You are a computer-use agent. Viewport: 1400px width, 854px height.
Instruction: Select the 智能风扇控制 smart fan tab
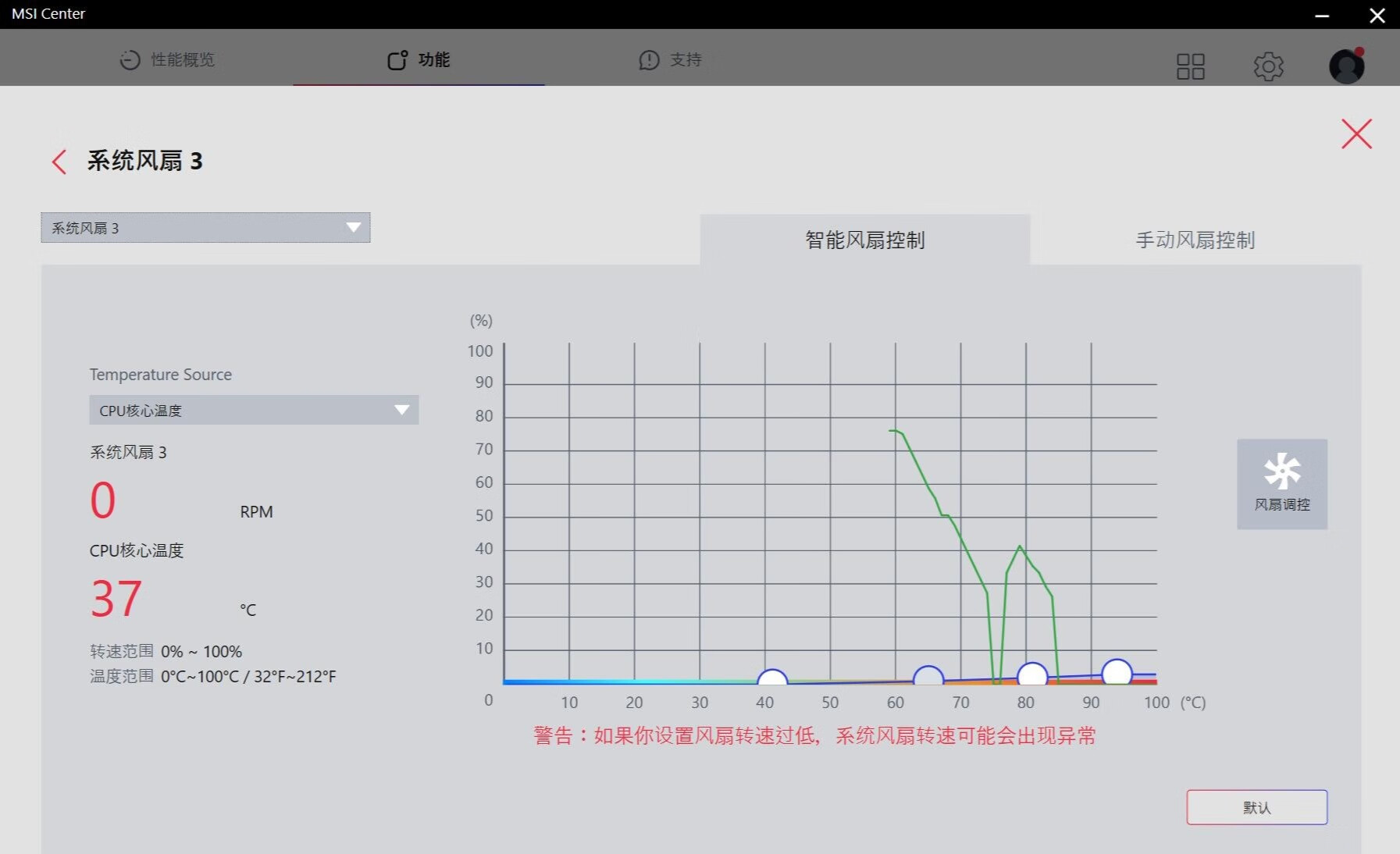click(x=864, y=240)
